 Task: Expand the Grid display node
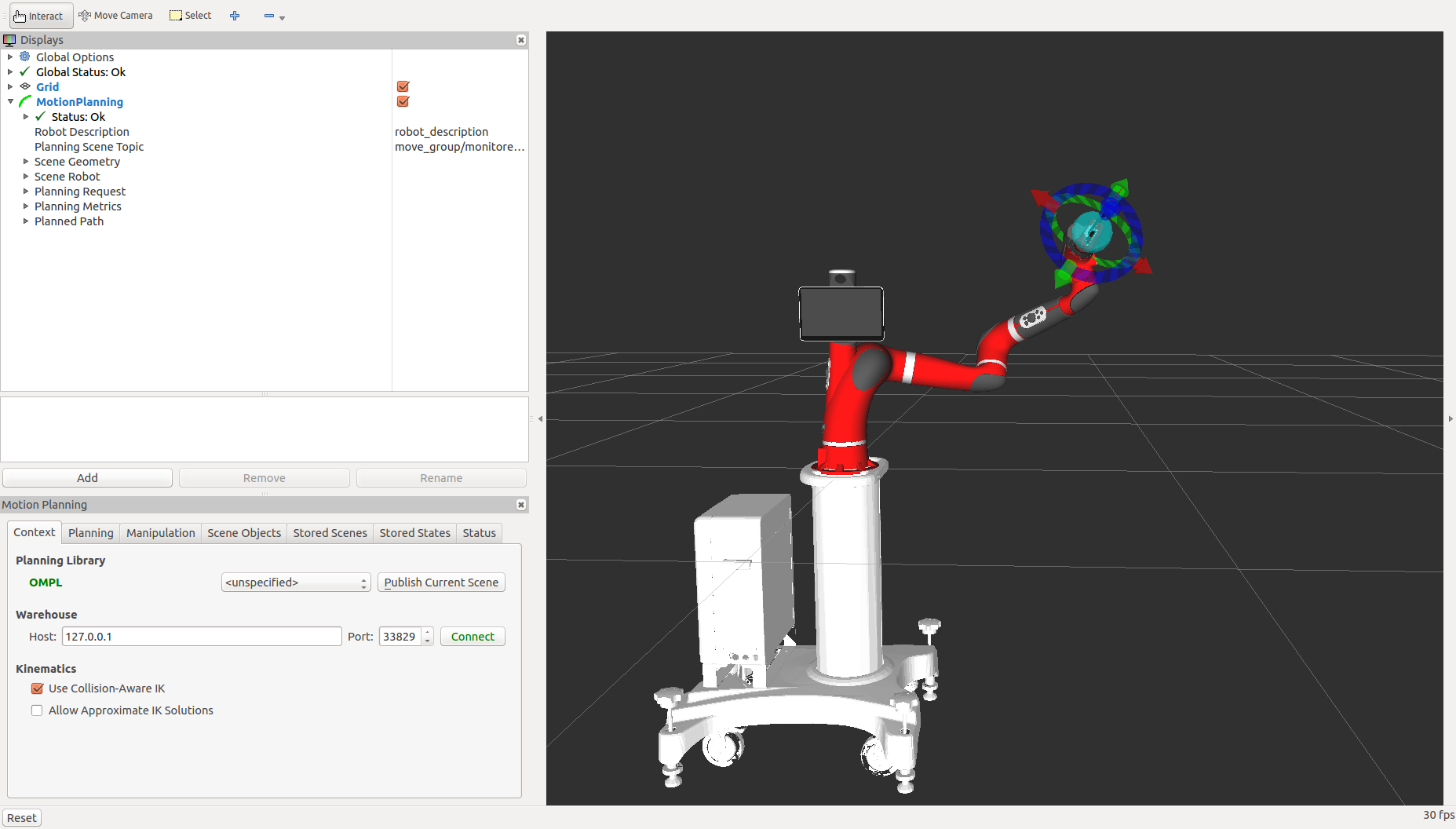click(x=10, y=86)
